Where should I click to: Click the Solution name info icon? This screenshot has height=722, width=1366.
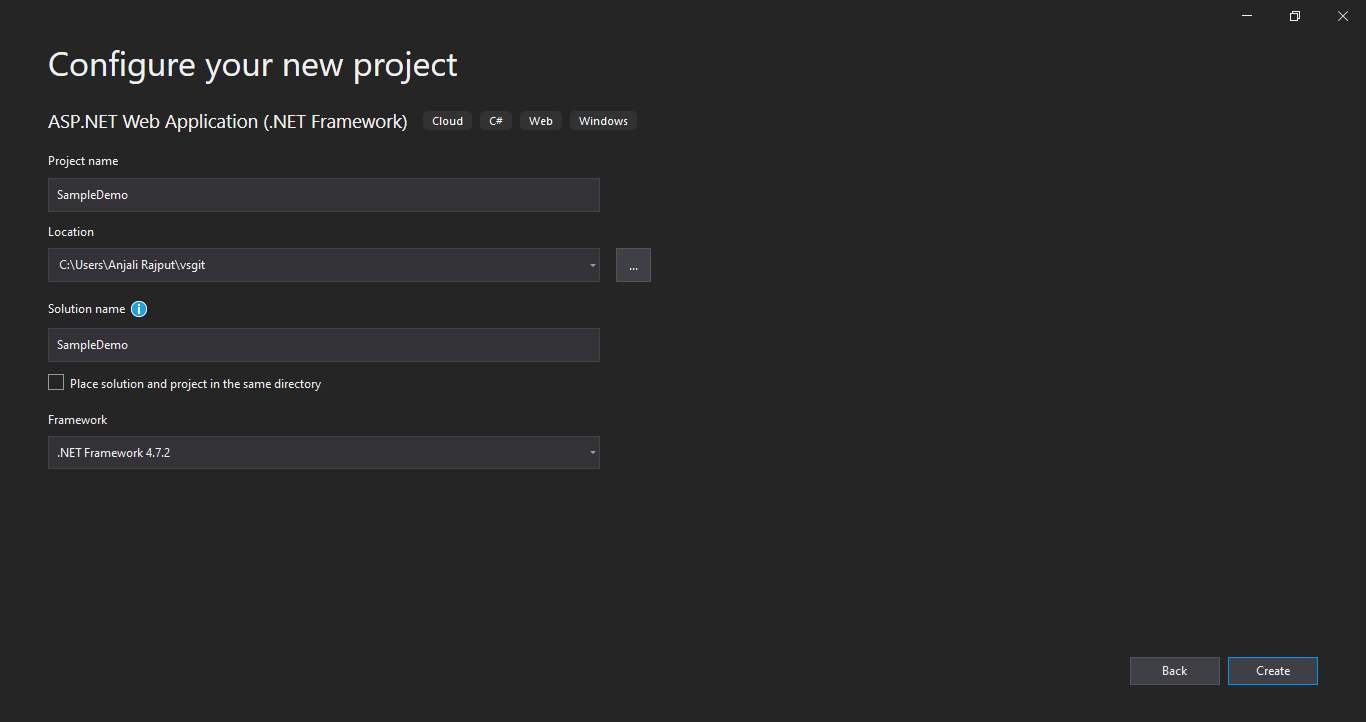(139, 309)
